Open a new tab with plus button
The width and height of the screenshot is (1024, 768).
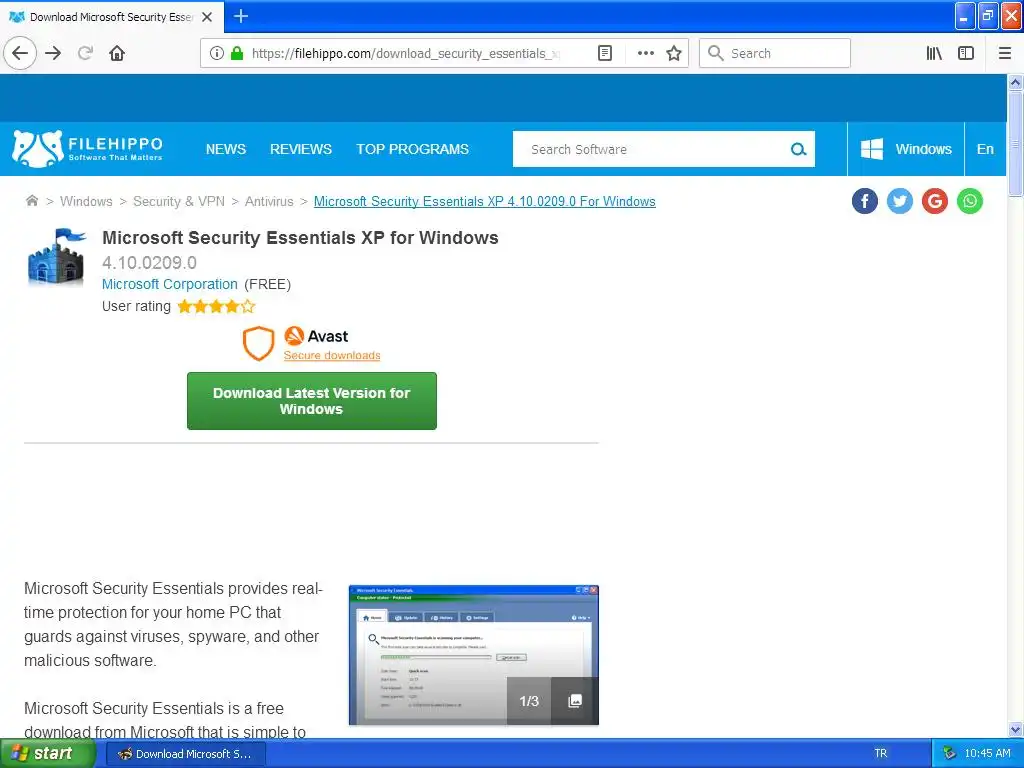click(x=240, y=16)
